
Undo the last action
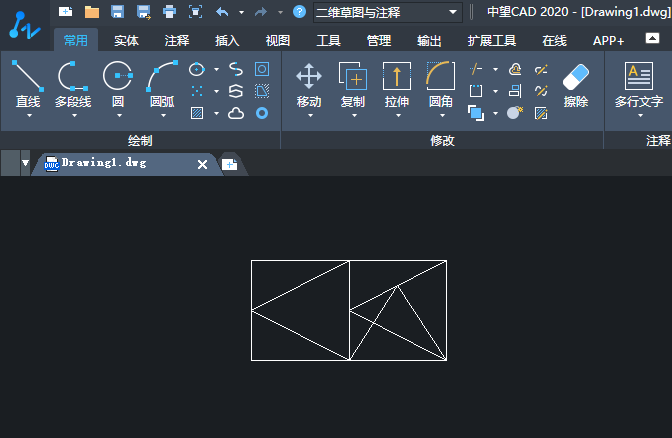[x=222, y=12]
